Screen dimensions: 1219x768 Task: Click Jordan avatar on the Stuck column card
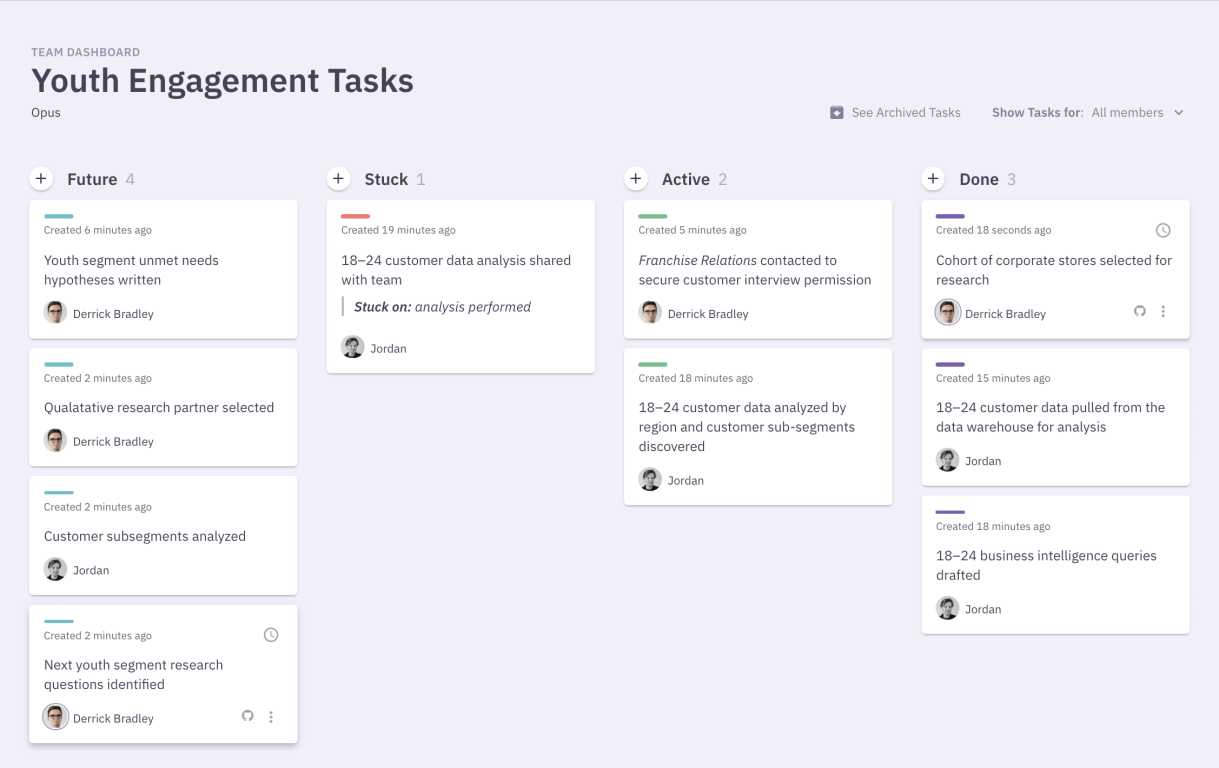[352, 347]
